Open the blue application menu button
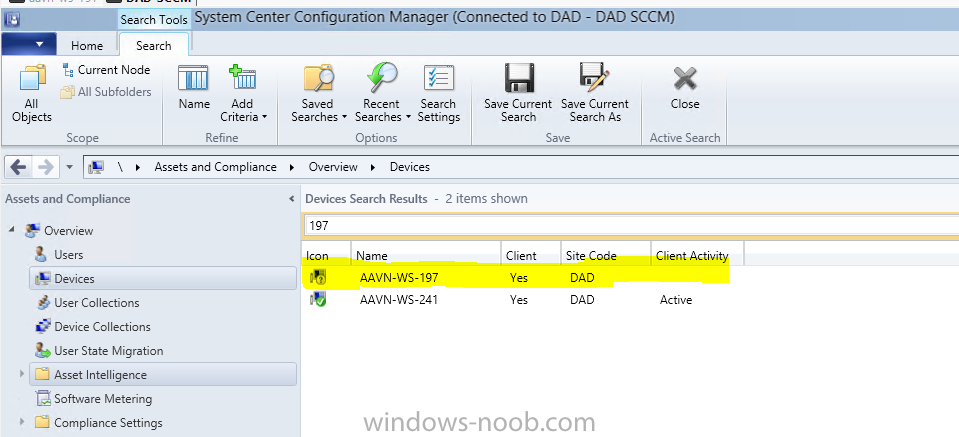This screenshot has height=437, width=959. (29, 44)
